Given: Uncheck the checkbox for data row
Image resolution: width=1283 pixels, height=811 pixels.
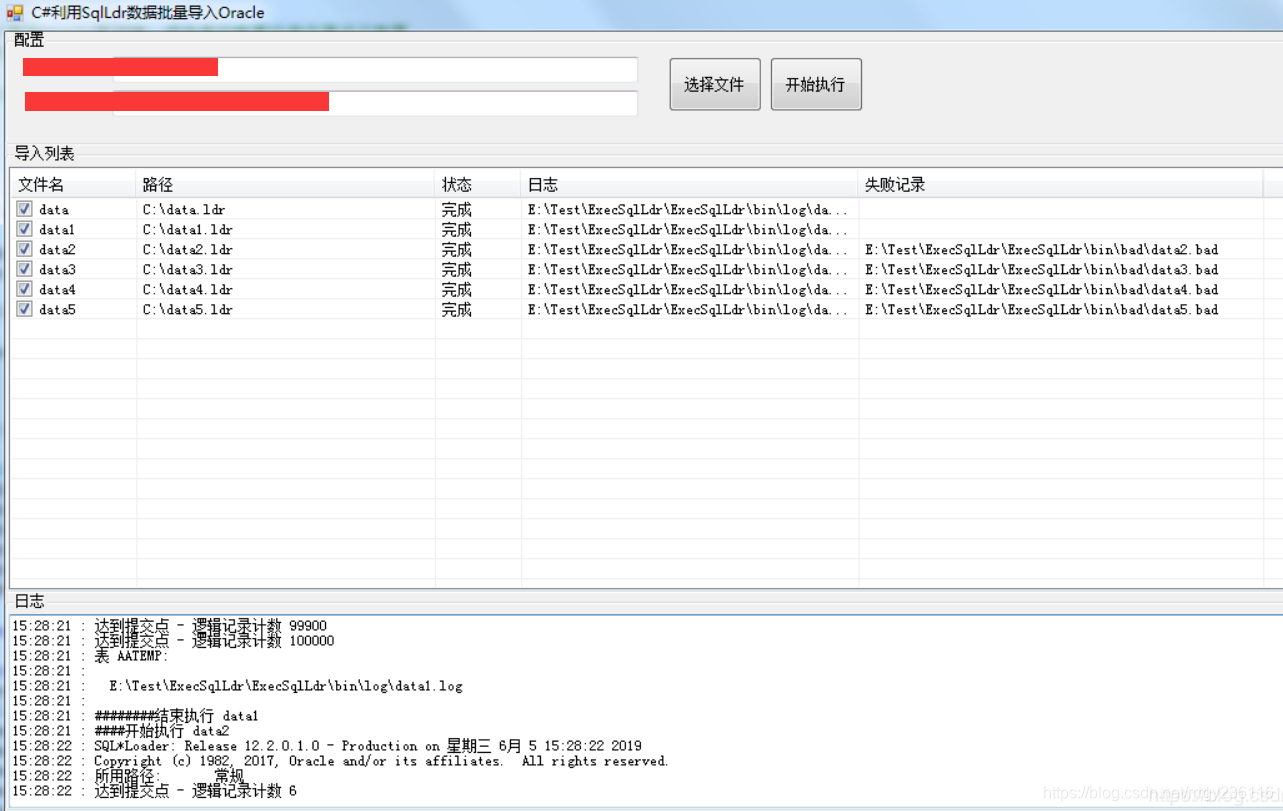Looking at the screenshot, I should (24, 209).
